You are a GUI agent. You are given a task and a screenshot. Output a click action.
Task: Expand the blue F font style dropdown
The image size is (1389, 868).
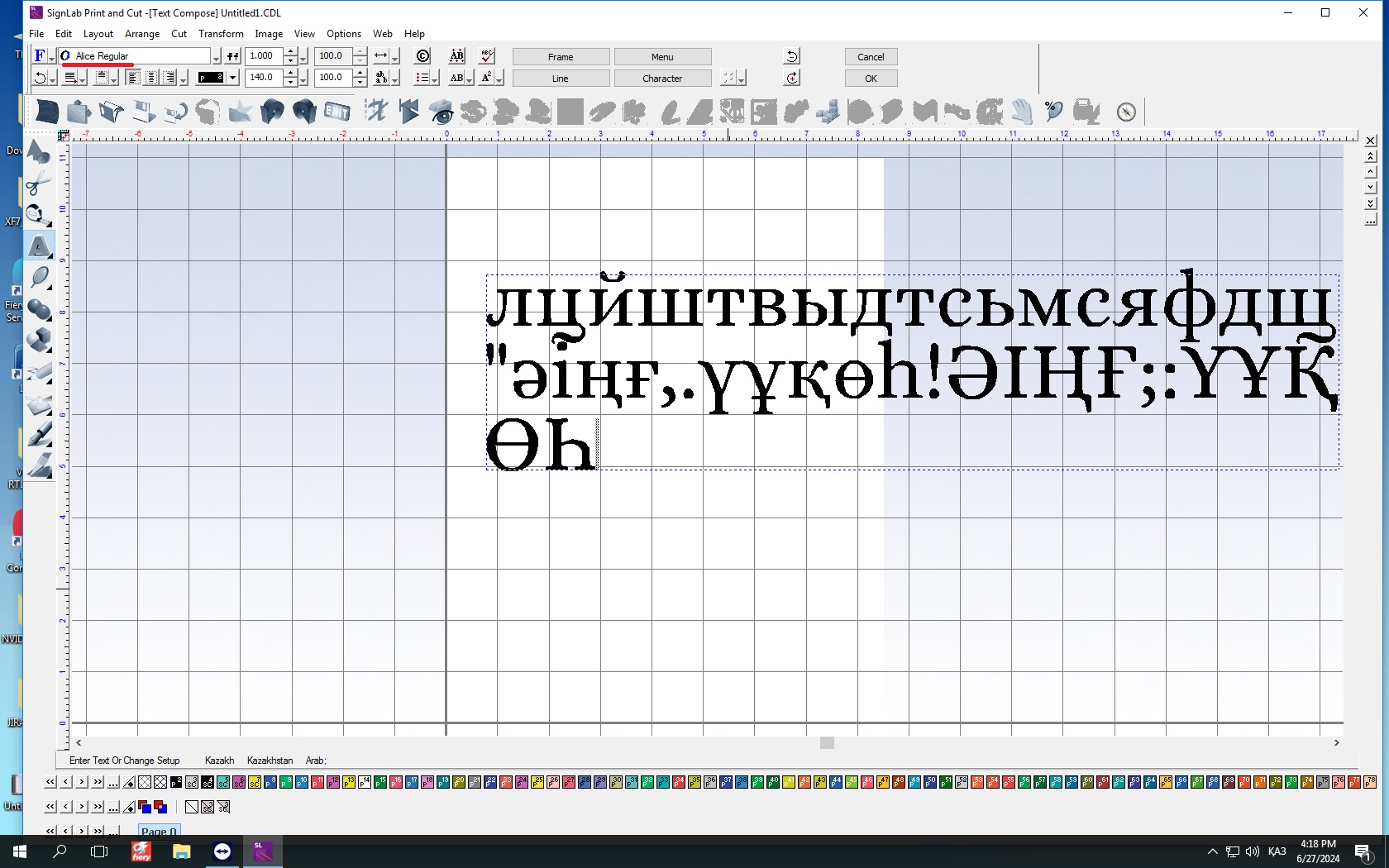point(51,57)
